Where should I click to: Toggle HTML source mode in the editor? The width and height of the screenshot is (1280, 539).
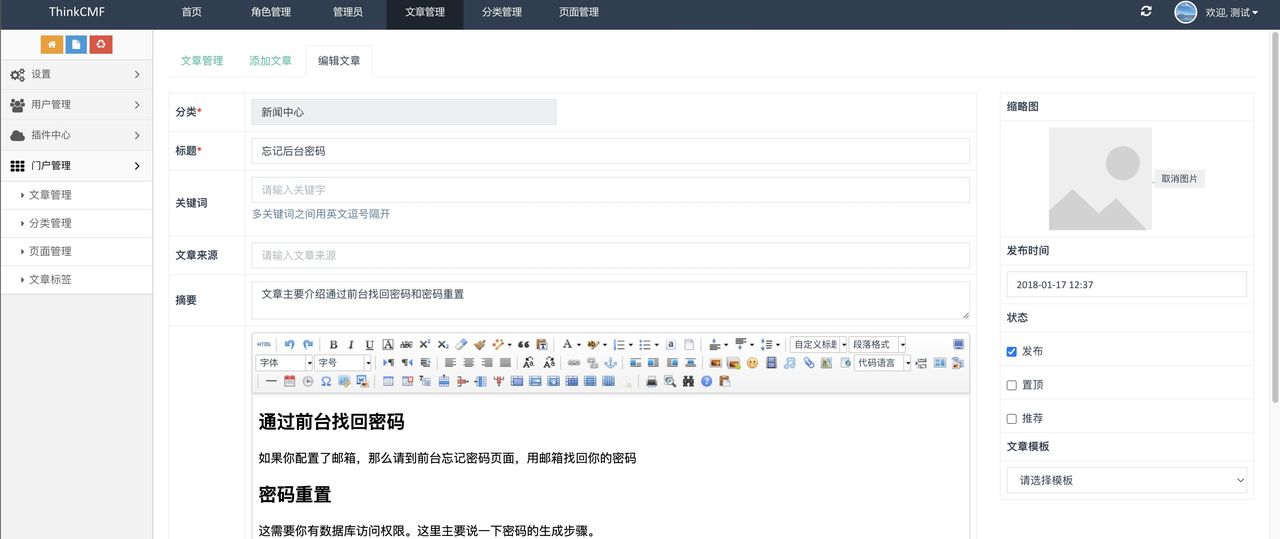coord(264,344)
